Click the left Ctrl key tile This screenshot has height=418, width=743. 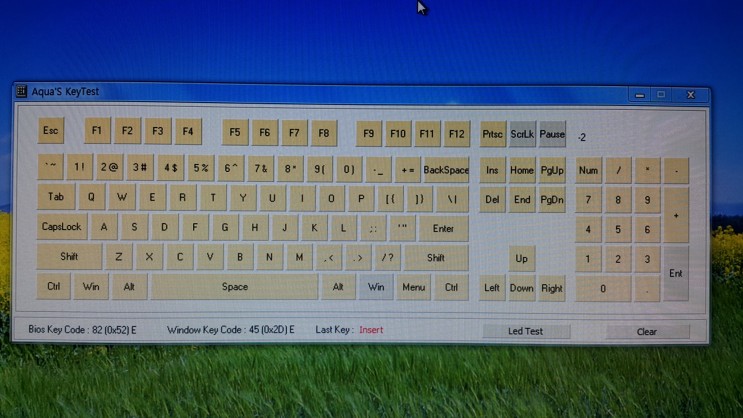[54, 286]
